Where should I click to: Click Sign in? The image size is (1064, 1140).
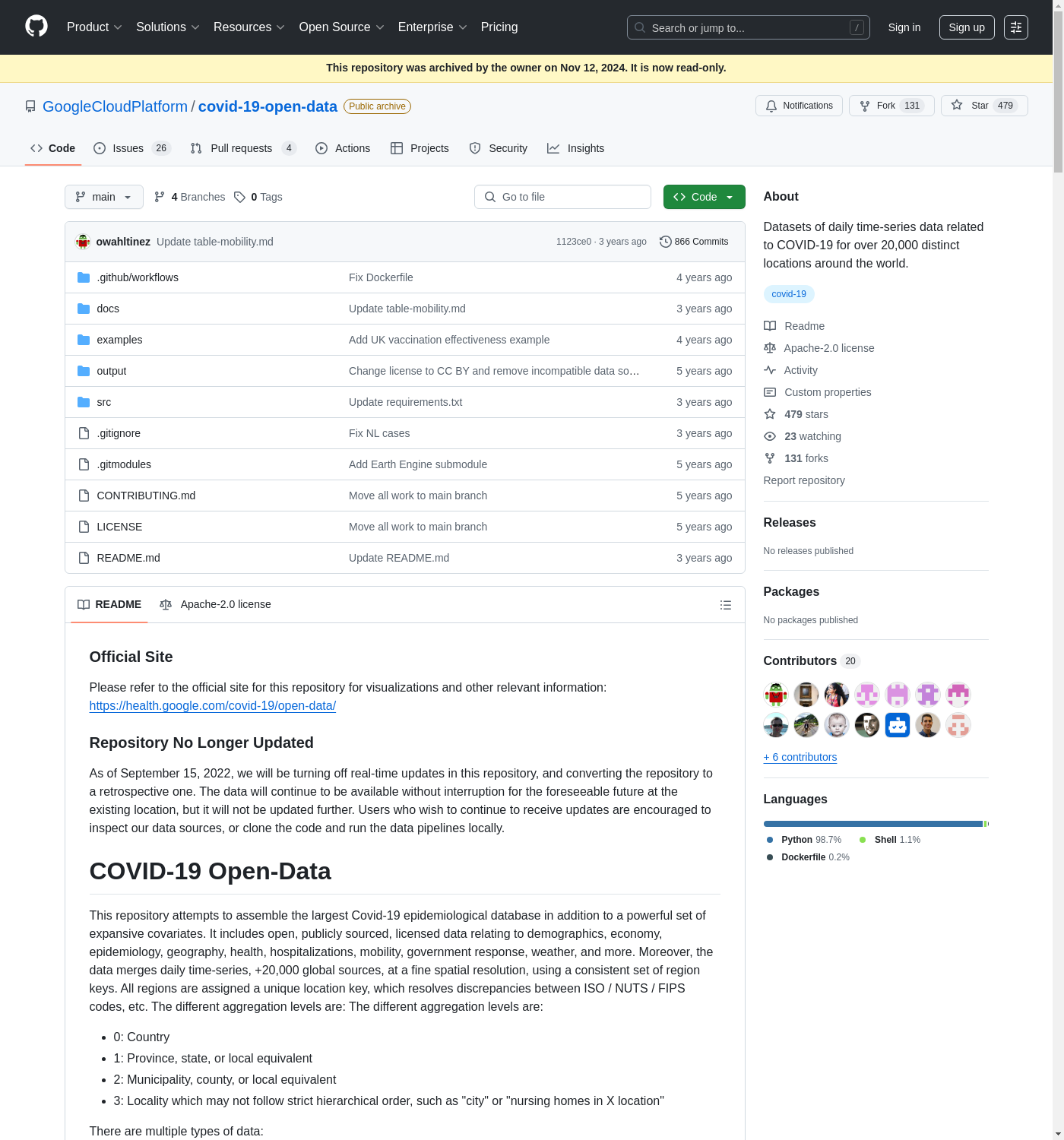point(904,27)
